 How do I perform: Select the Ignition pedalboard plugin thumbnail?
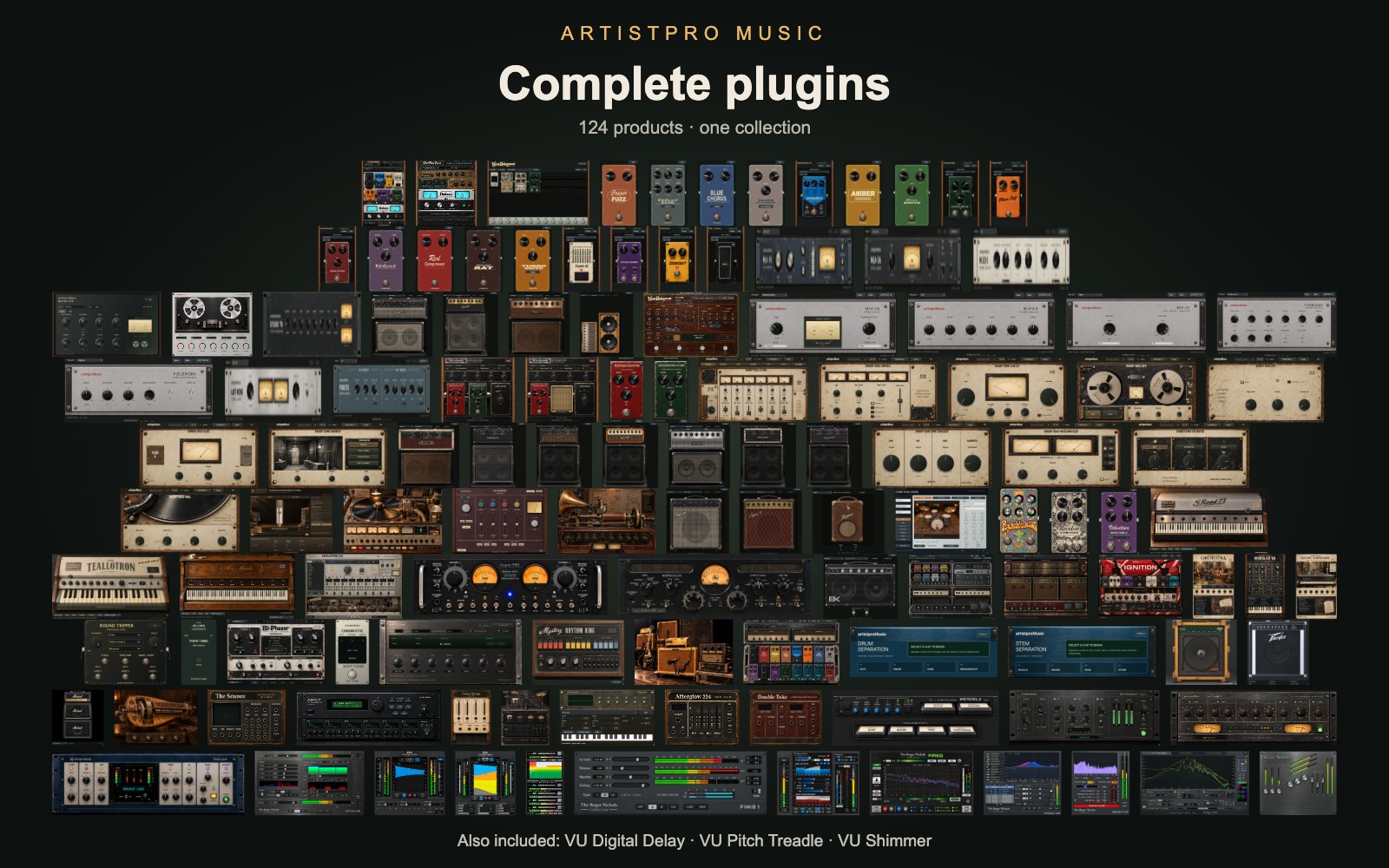click(1140, 586)
